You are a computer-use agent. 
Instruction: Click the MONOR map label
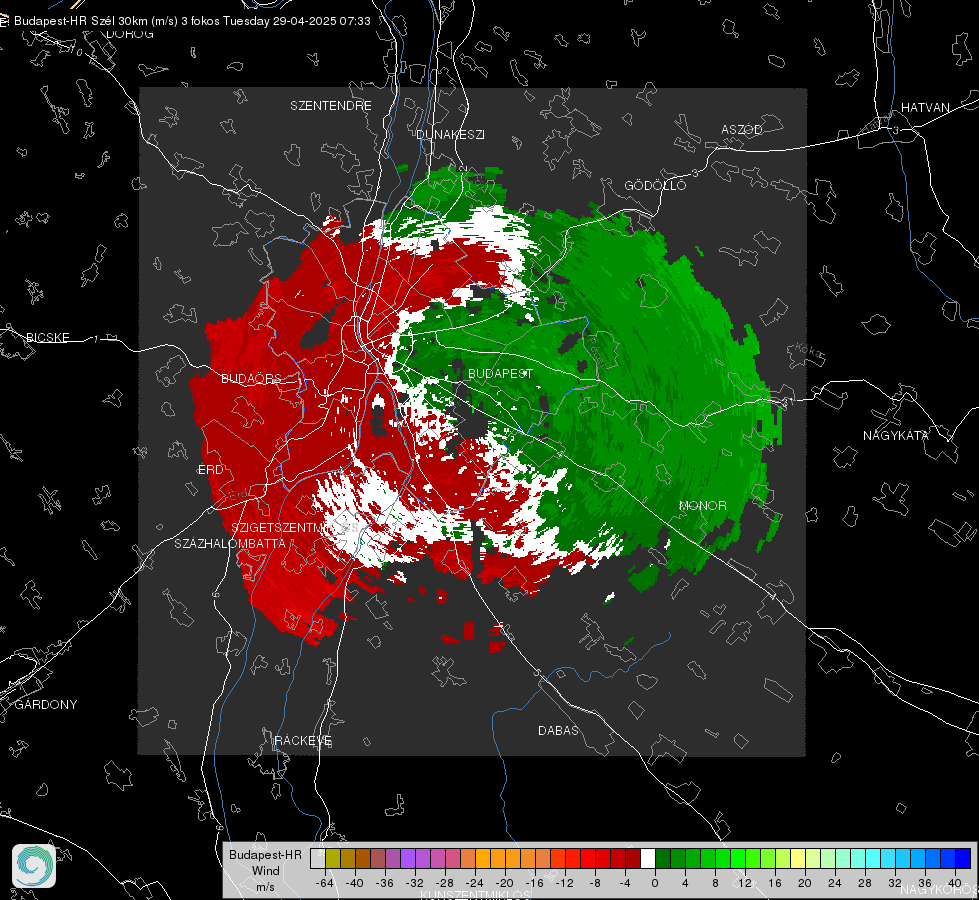click(703, 505)
